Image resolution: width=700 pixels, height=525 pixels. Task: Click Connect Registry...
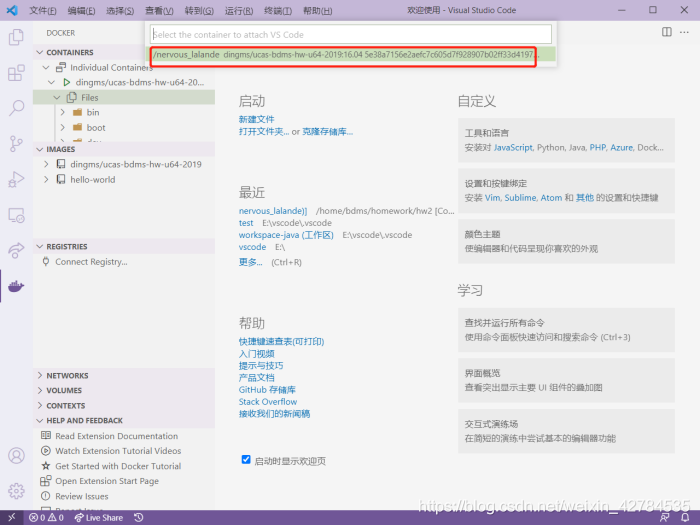tap(91, 262)
